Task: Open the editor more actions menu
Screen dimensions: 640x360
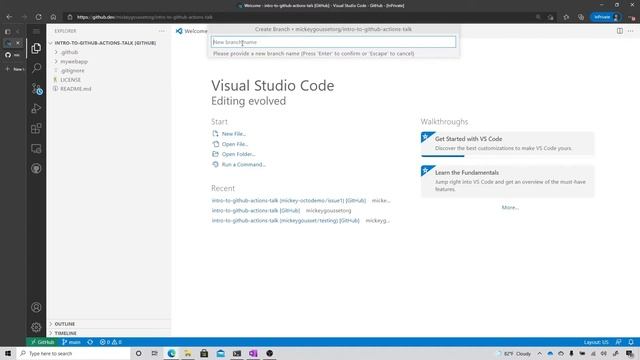Action: click(x=631, y=31)
